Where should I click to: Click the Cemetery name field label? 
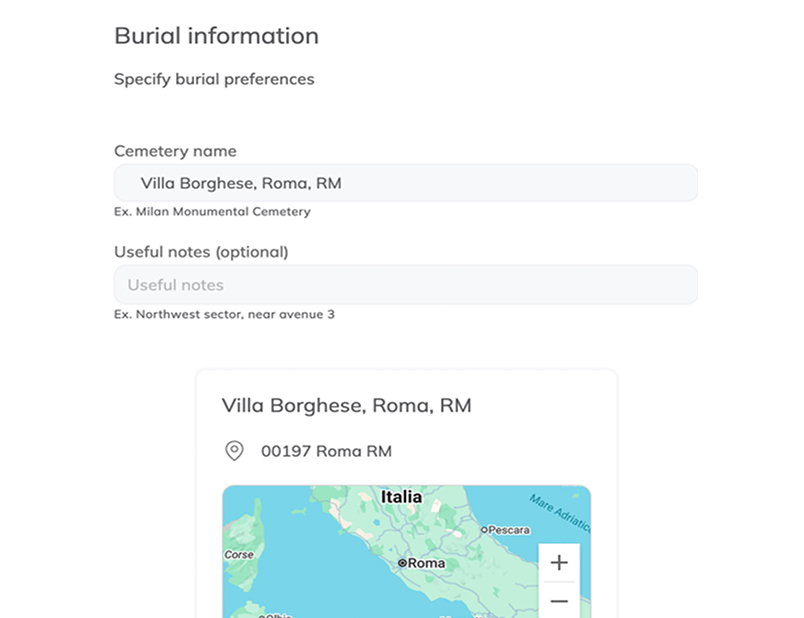coord(175,151)
